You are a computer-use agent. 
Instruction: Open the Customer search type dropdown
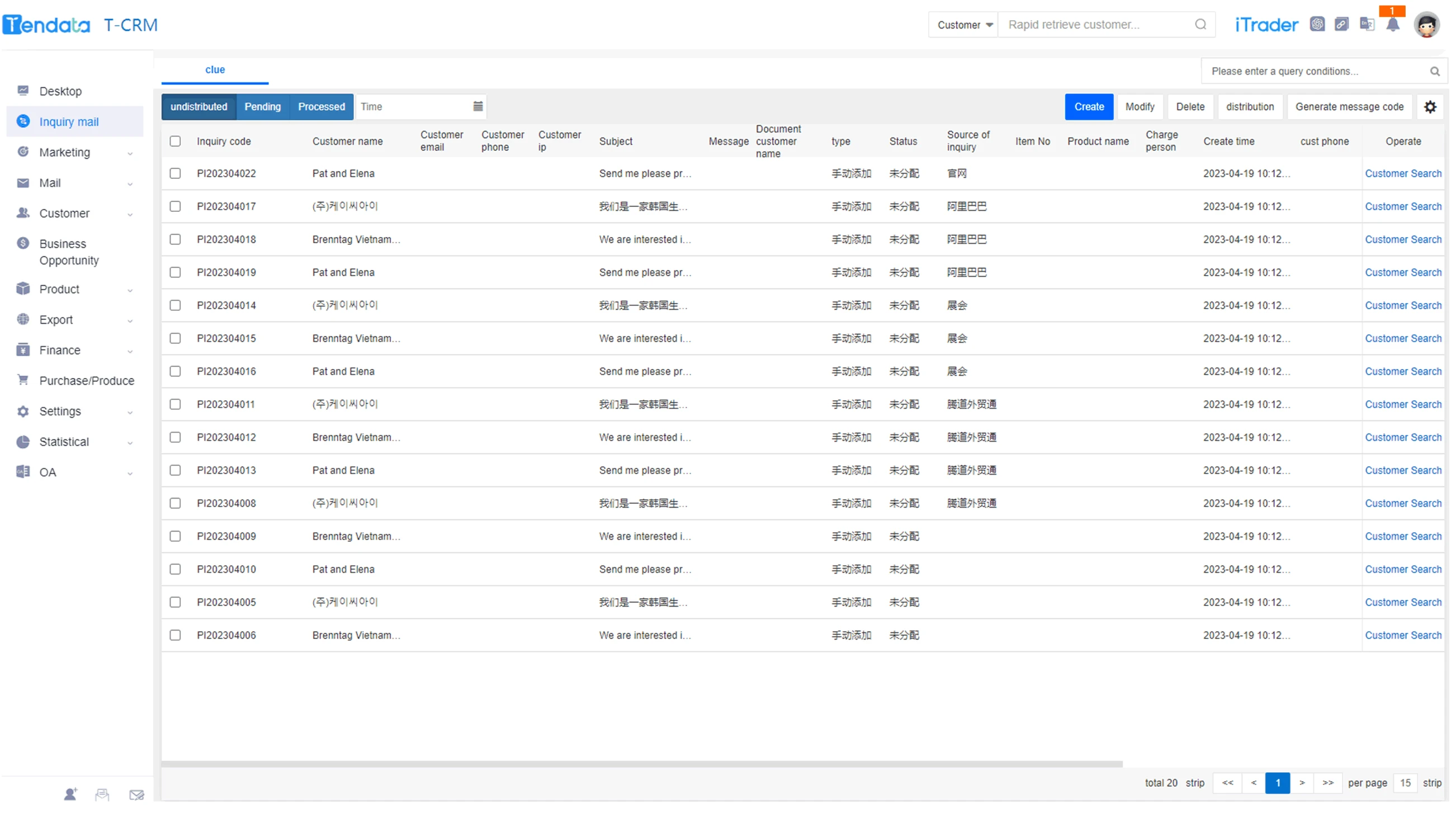tap(964, 24)
